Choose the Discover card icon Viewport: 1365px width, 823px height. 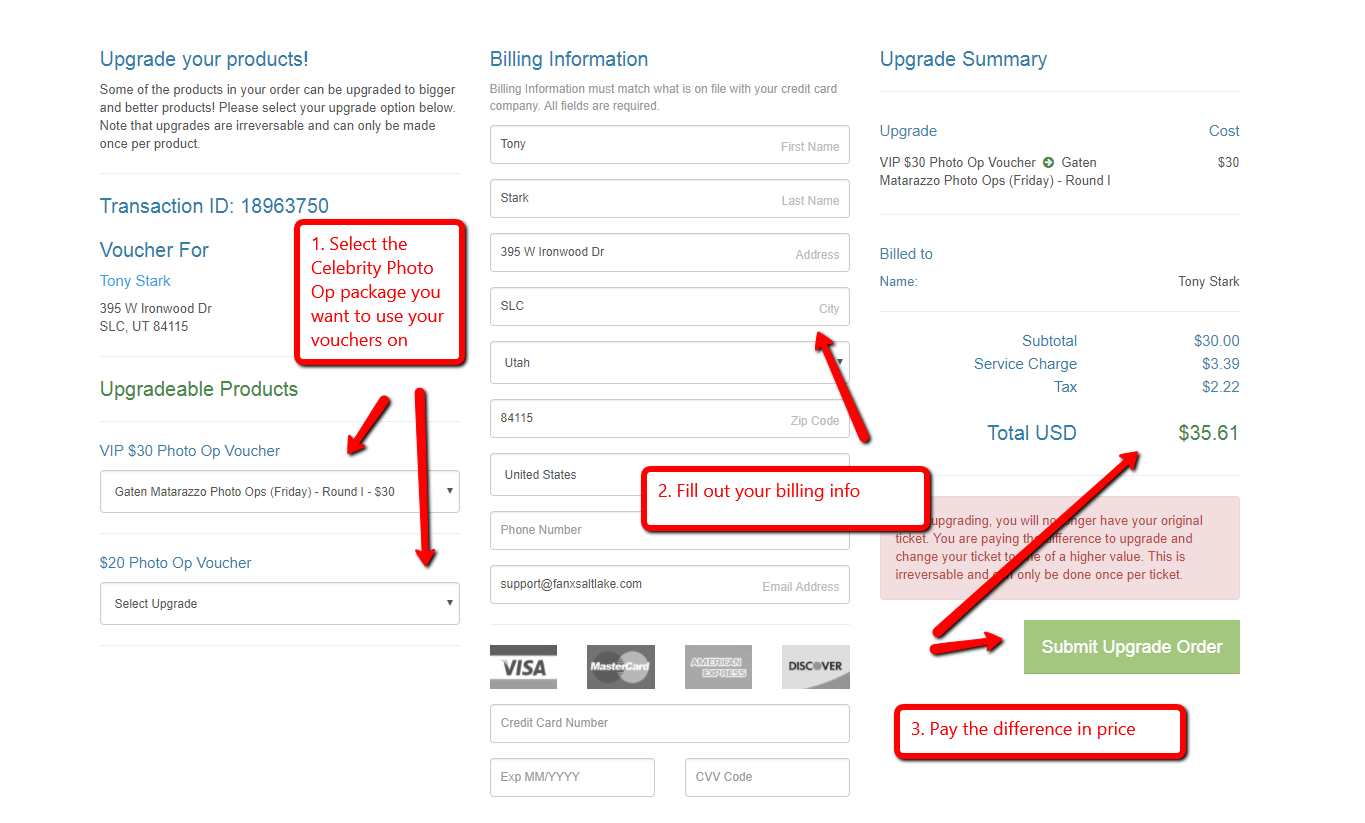[x=815, y=667]
